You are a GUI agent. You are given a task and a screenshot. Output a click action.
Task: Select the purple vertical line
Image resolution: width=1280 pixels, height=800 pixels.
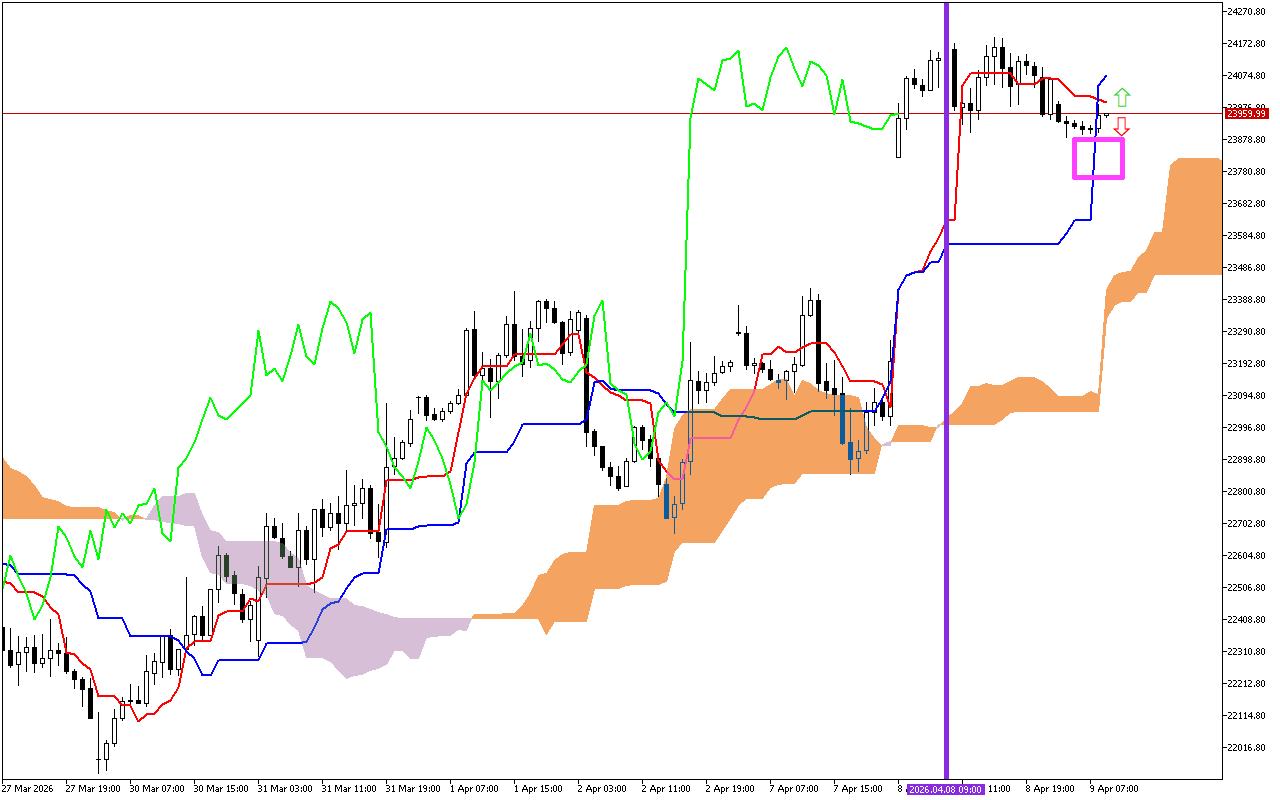click(x=946, y=400)
